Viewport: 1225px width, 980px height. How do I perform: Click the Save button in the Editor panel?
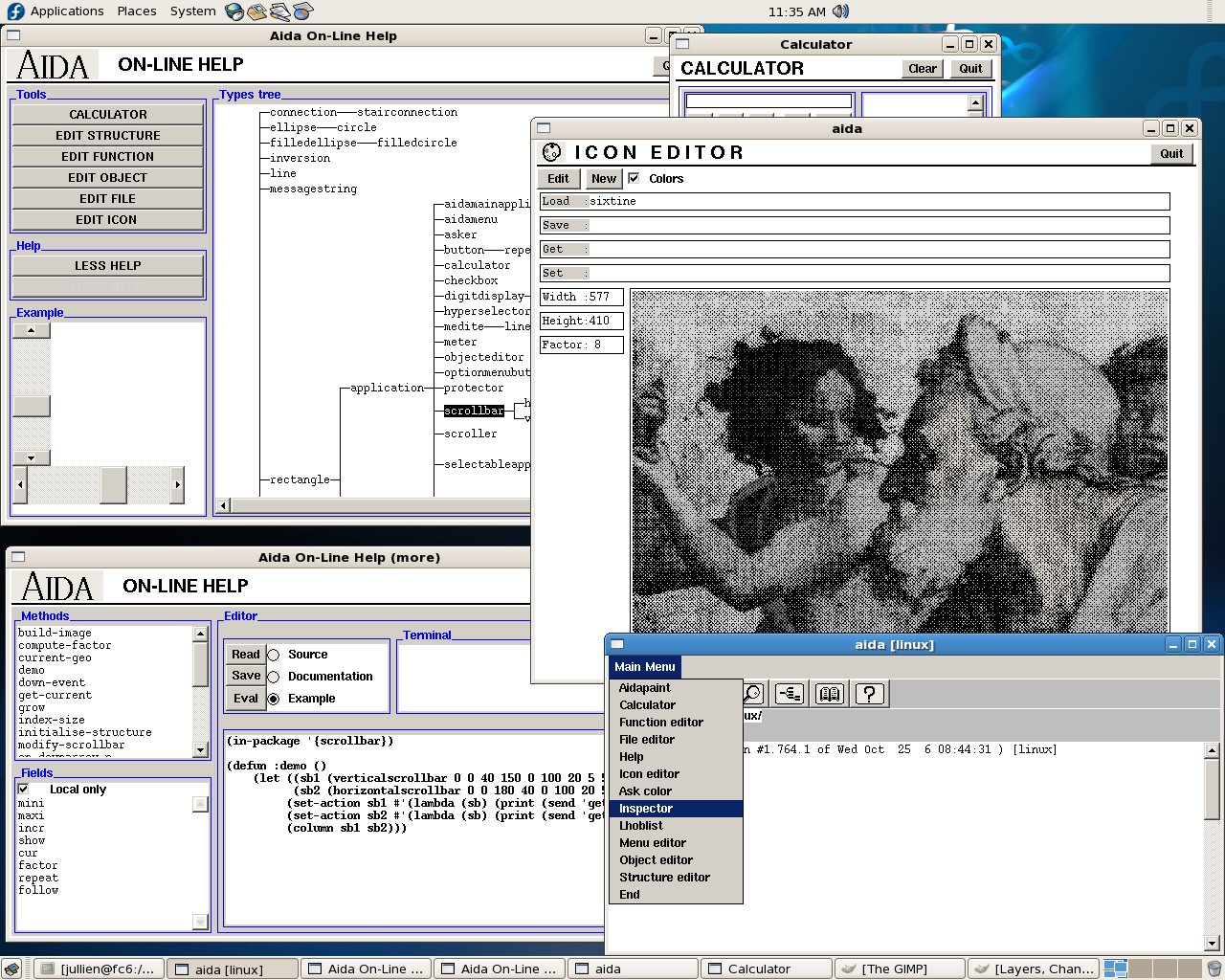click(x=246, y=677)
